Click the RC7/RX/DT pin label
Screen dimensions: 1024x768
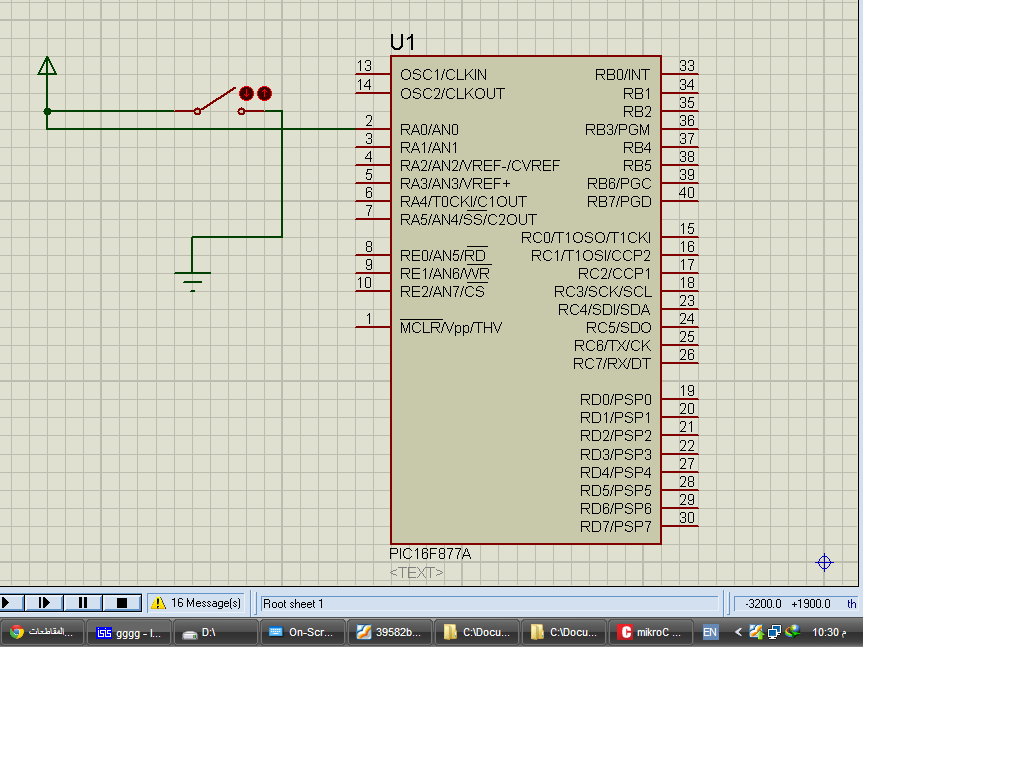(x=612, y=364)
